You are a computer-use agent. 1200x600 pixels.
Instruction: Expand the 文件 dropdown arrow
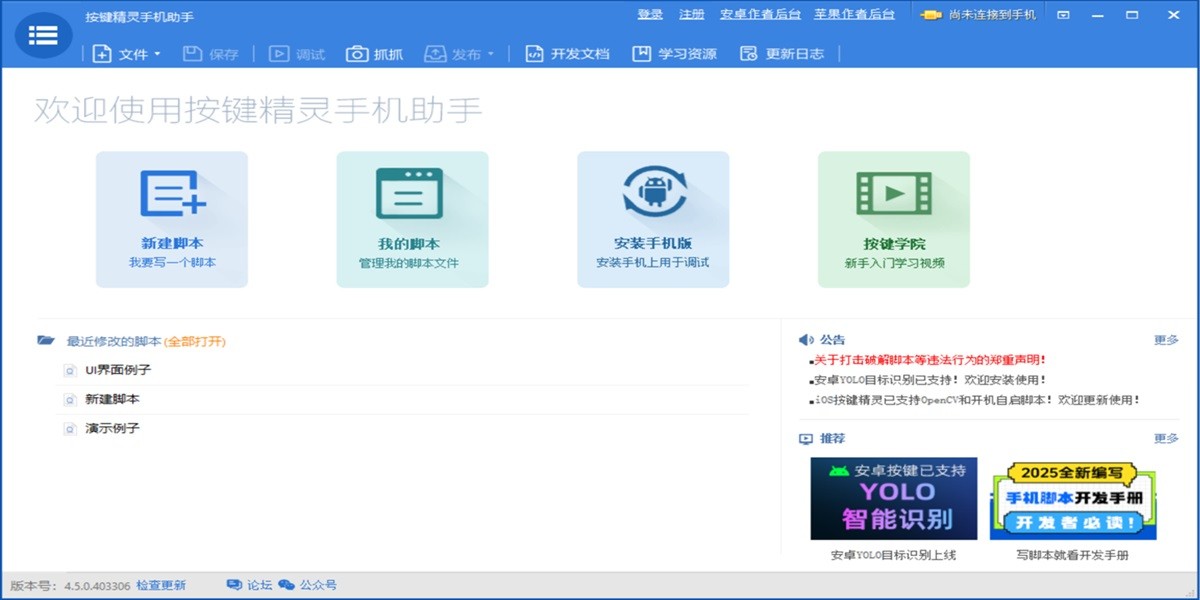pyautogui.click(x=158, y=55)
